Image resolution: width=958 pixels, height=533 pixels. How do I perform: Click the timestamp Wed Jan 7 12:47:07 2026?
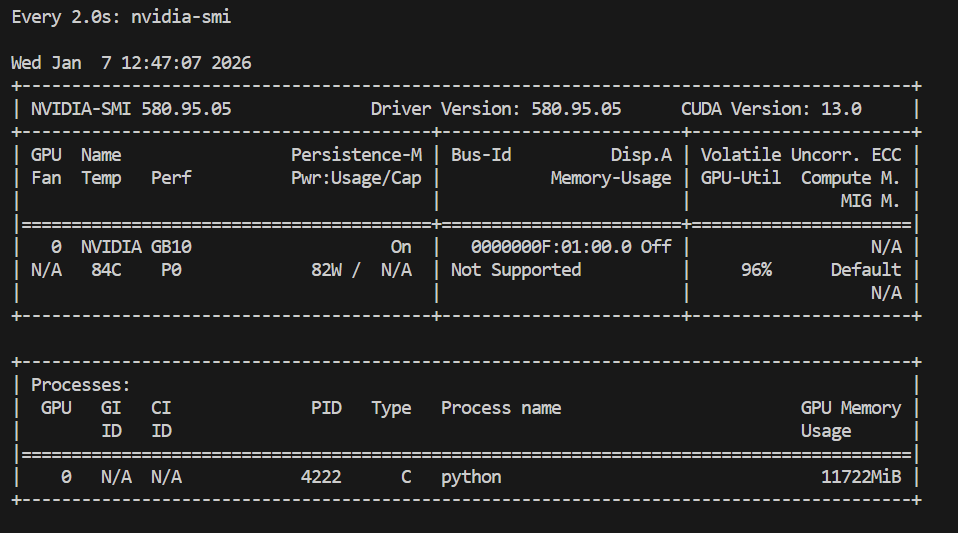pos(131,63)
